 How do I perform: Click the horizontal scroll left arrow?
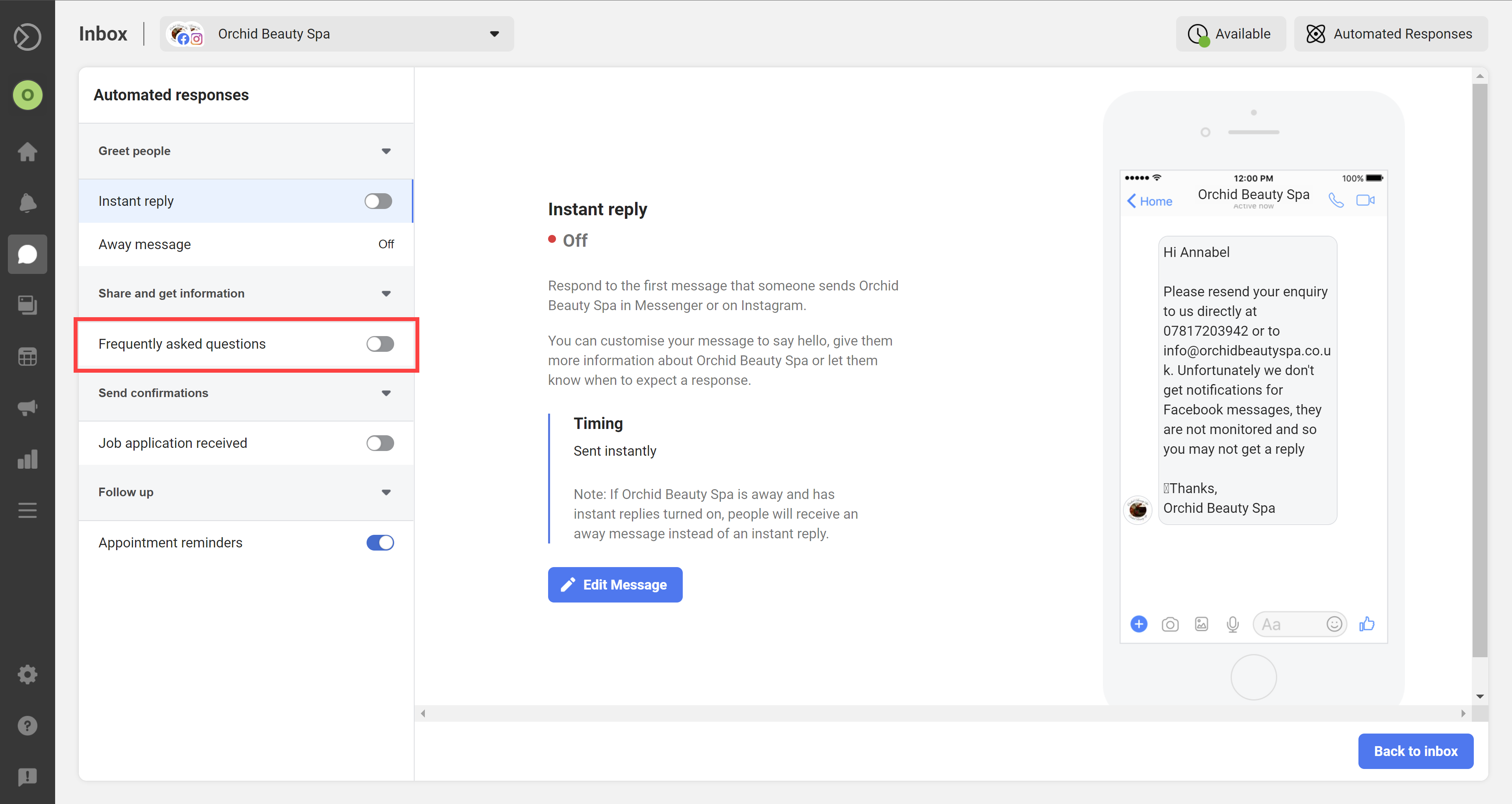422,714
